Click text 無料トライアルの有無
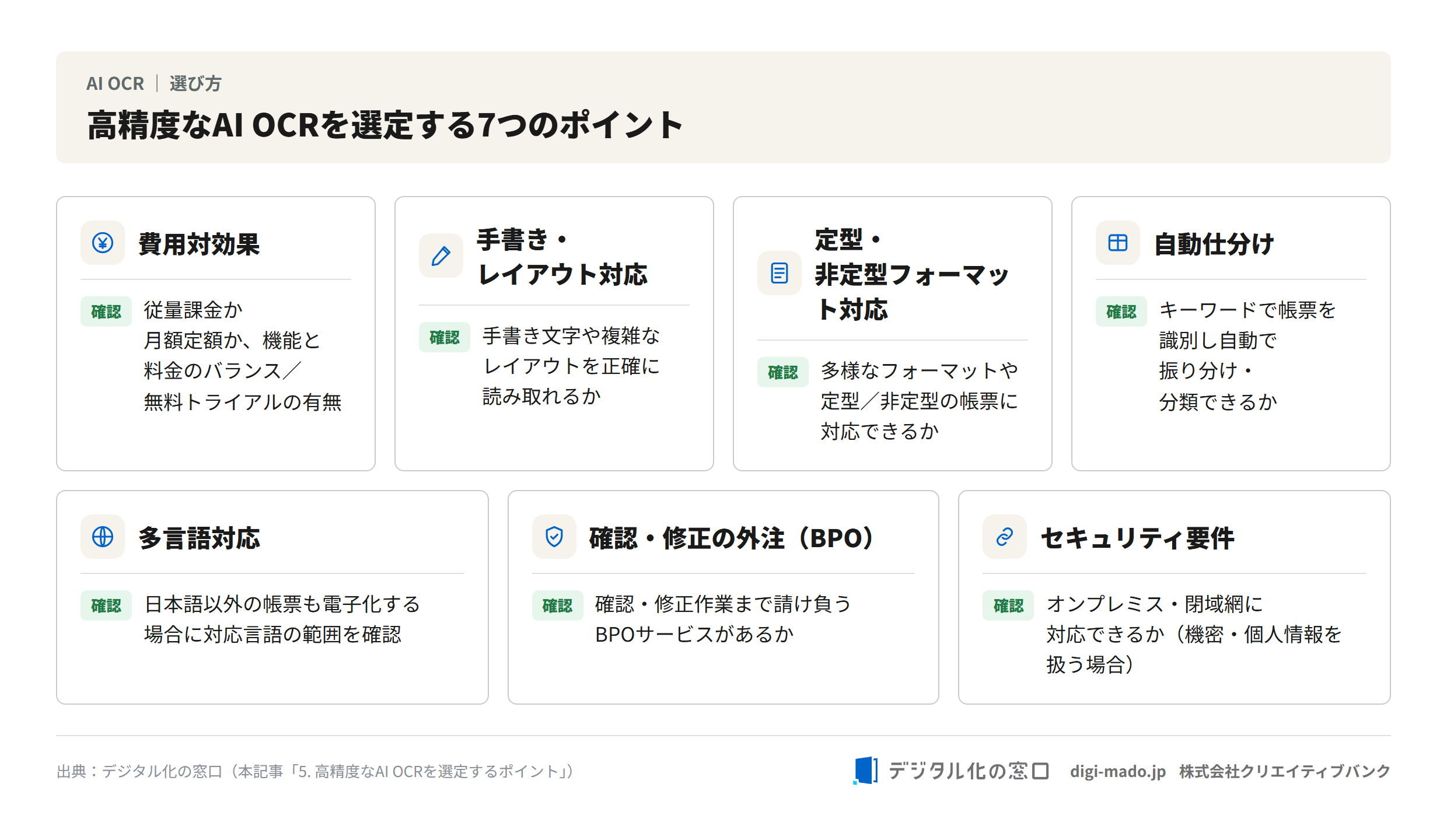Screen dimensions: 1447x840 (243, 402)
